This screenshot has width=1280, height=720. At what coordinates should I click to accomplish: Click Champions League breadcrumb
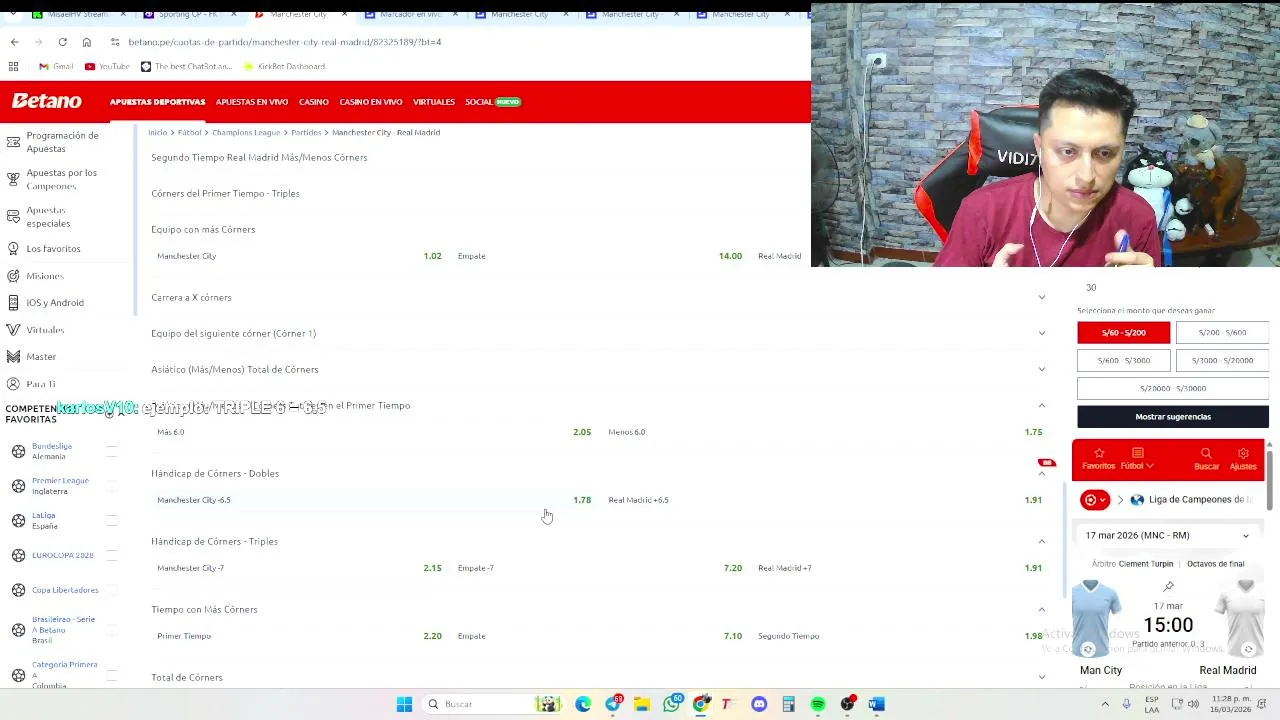246,132
